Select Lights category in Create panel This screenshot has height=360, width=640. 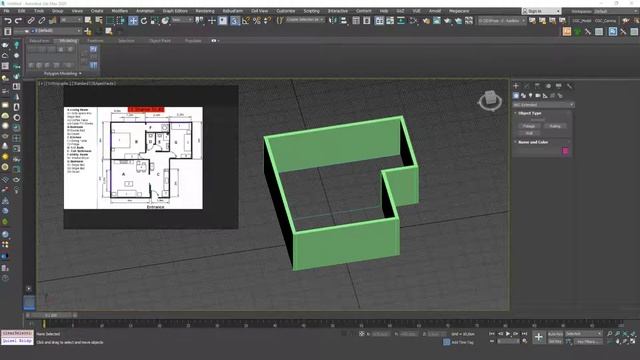click(531, 96)
